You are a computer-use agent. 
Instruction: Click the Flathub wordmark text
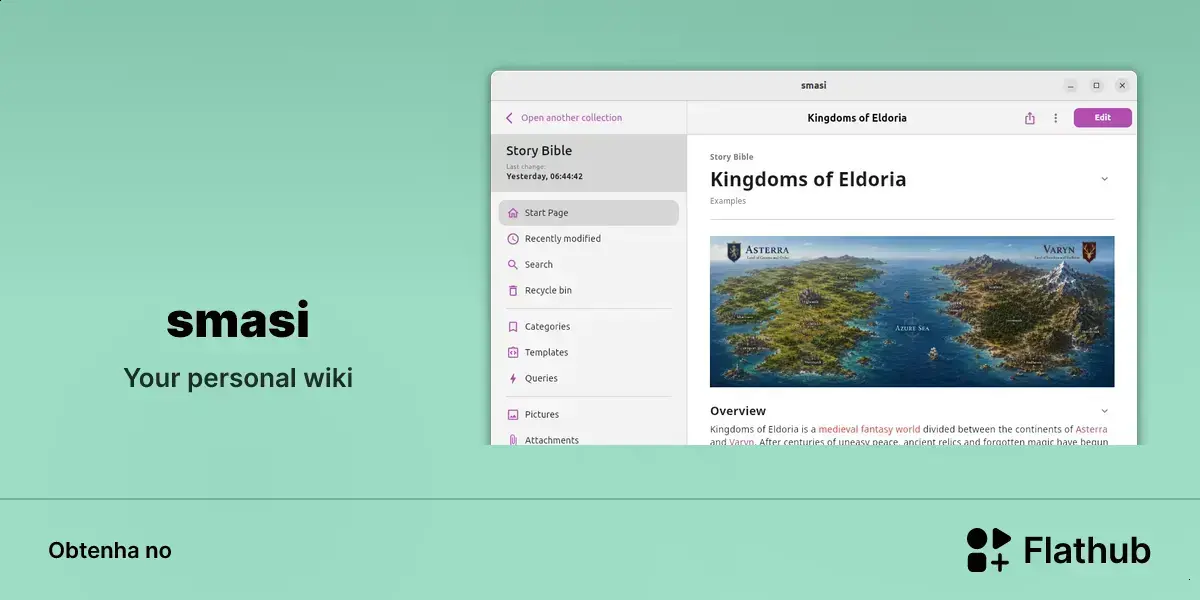click(x=1087, y=550)
